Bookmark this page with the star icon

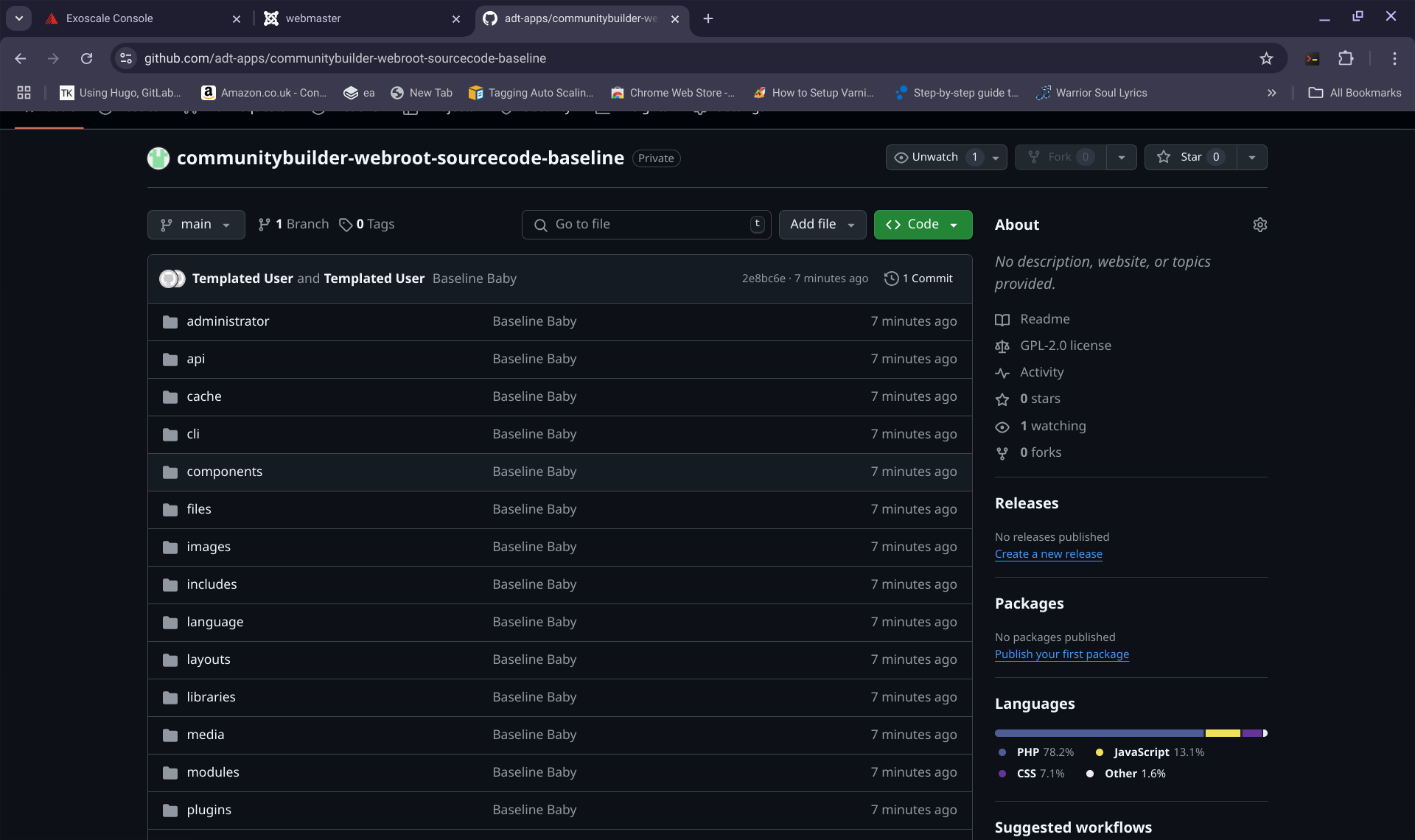pyautogui.click(x=1266, y=58)
